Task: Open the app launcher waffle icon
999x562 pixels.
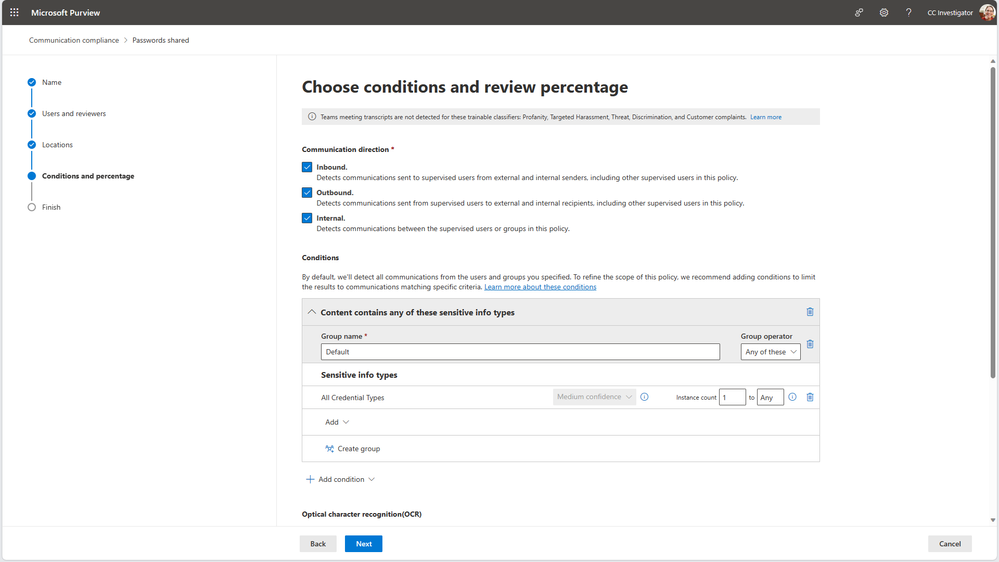Action: pyautogui.click(x=14, y=13)
